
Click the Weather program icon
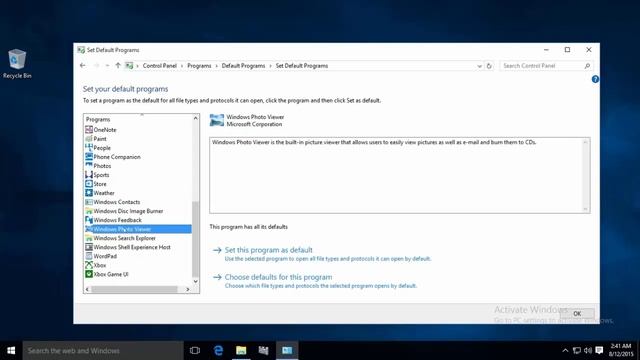tap(89, 193)
